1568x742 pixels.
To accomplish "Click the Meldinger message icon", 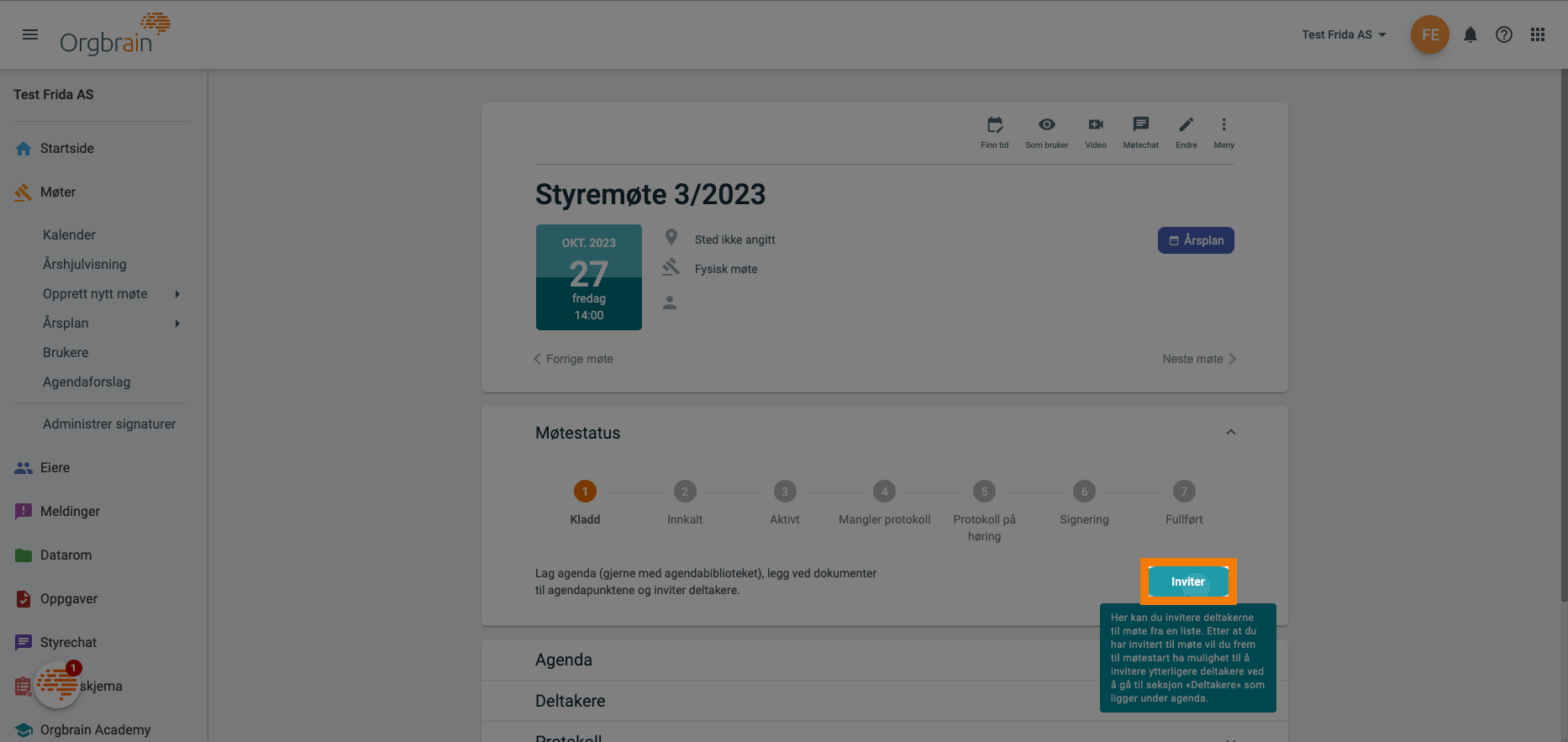I will (x=24, y=512).
